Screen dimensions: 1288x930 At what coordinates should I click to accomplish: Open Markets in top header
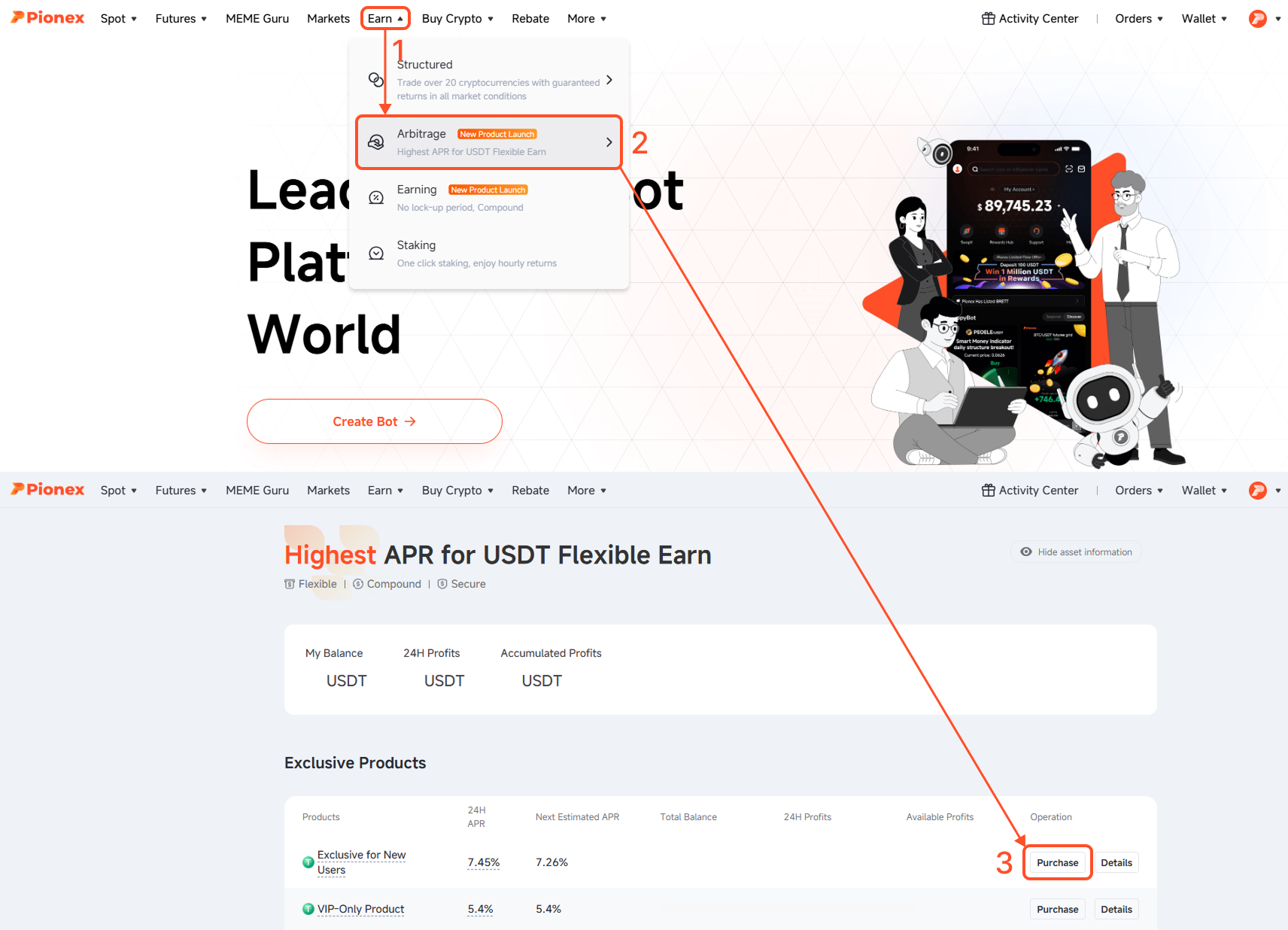pyautogui.click(x=328, y=18)
